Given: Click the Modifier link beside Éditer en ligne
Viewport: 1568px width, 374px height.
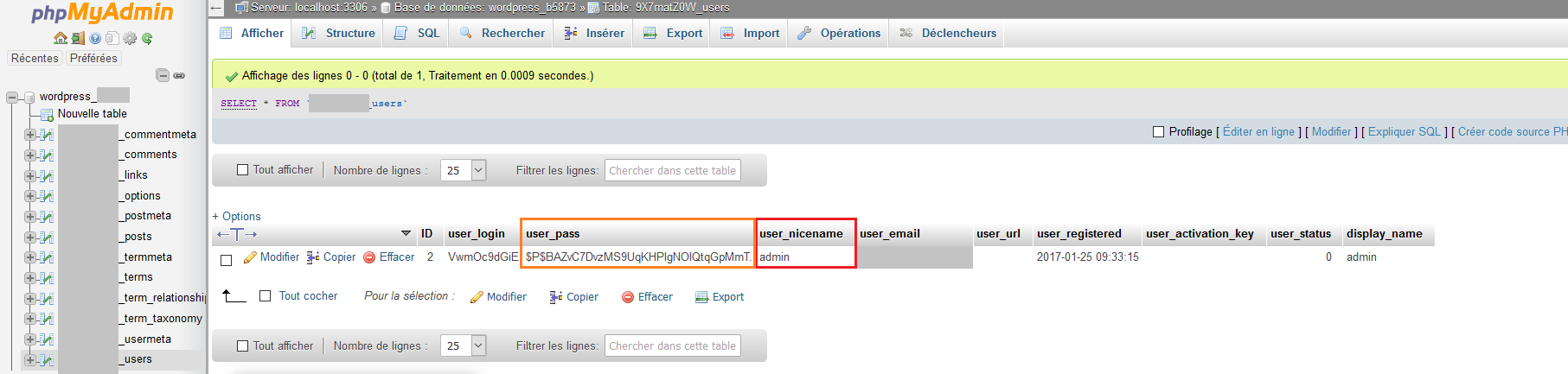Looking at the screenshot, I should tap(1331, 132).
